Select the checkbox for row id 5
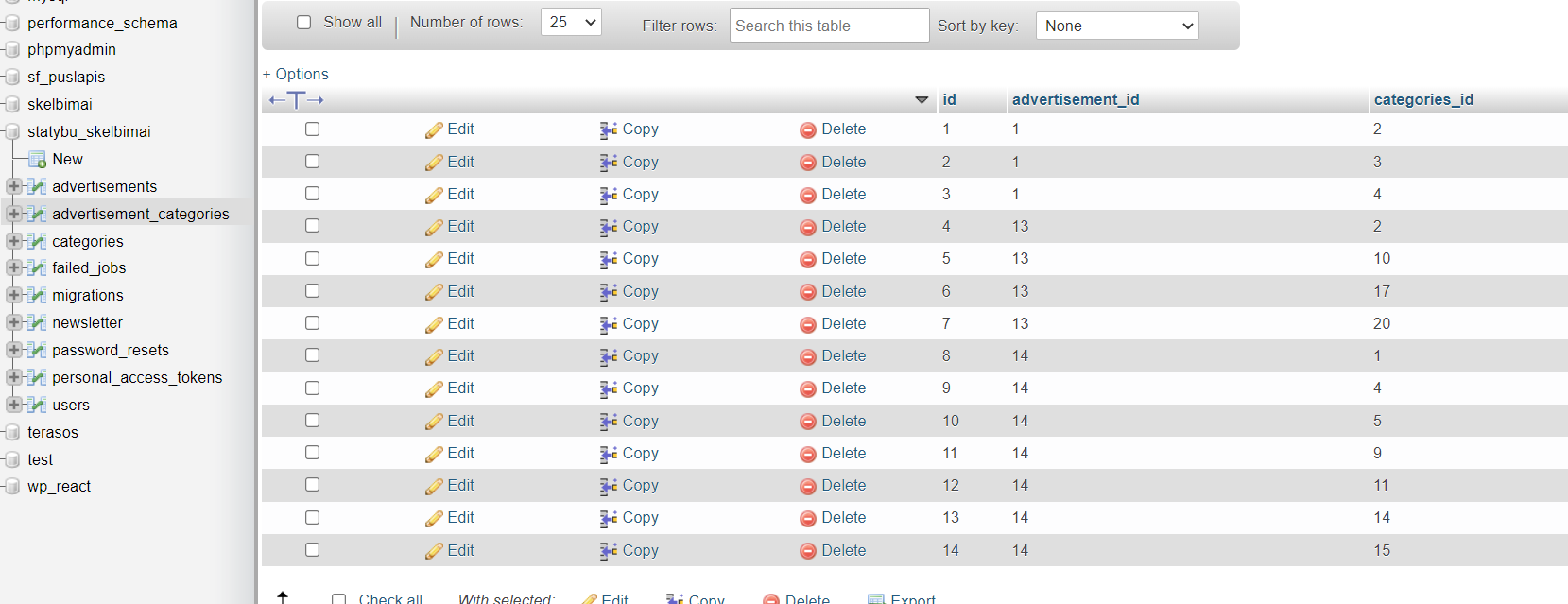1568x604 pixels. [313, 258]
